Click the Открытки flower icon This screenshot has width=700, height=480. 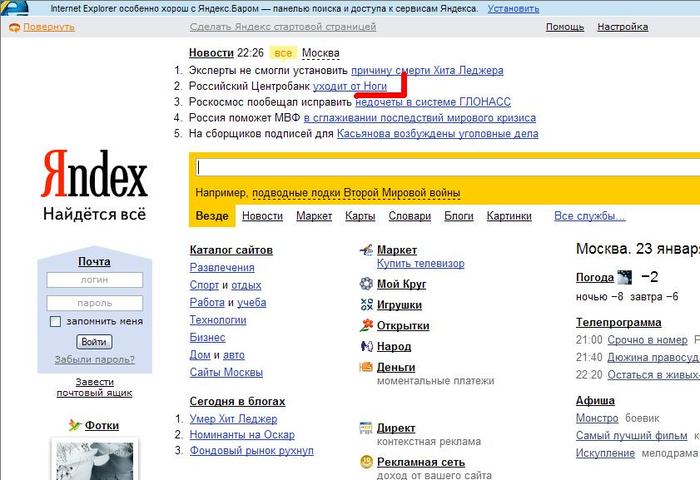click(x=366, y=325)
